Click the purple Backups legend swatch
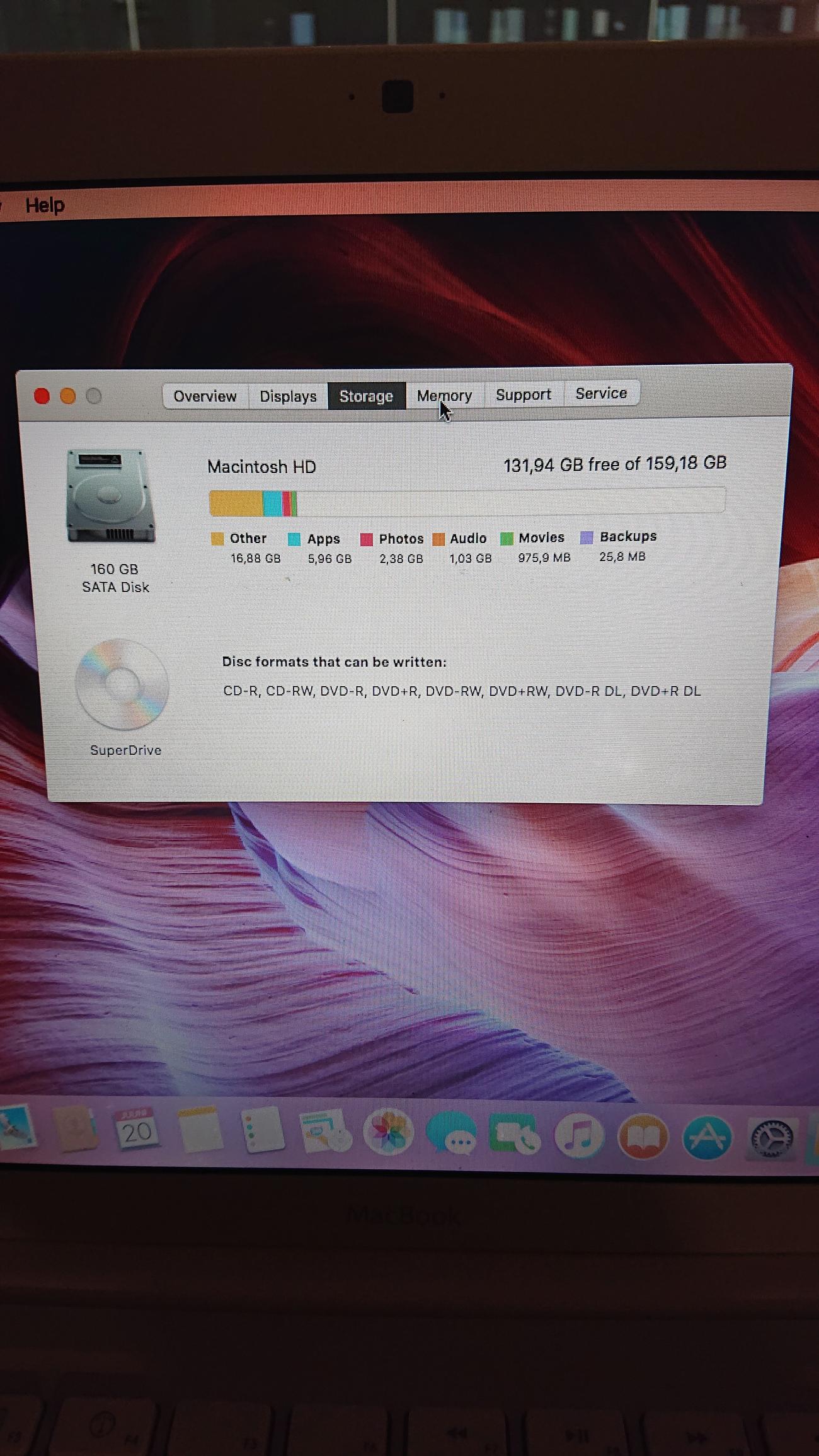 (x=587, y=537)
